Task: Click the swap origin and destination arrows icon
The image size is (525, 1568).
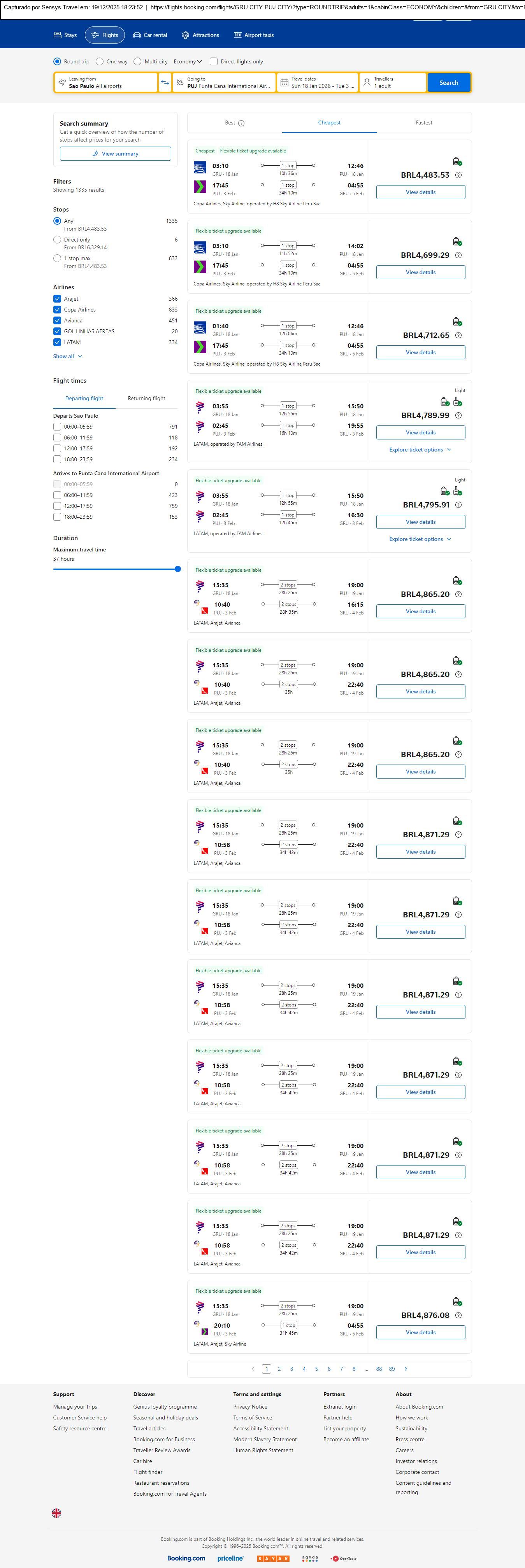Action: (x=165, y=83)
